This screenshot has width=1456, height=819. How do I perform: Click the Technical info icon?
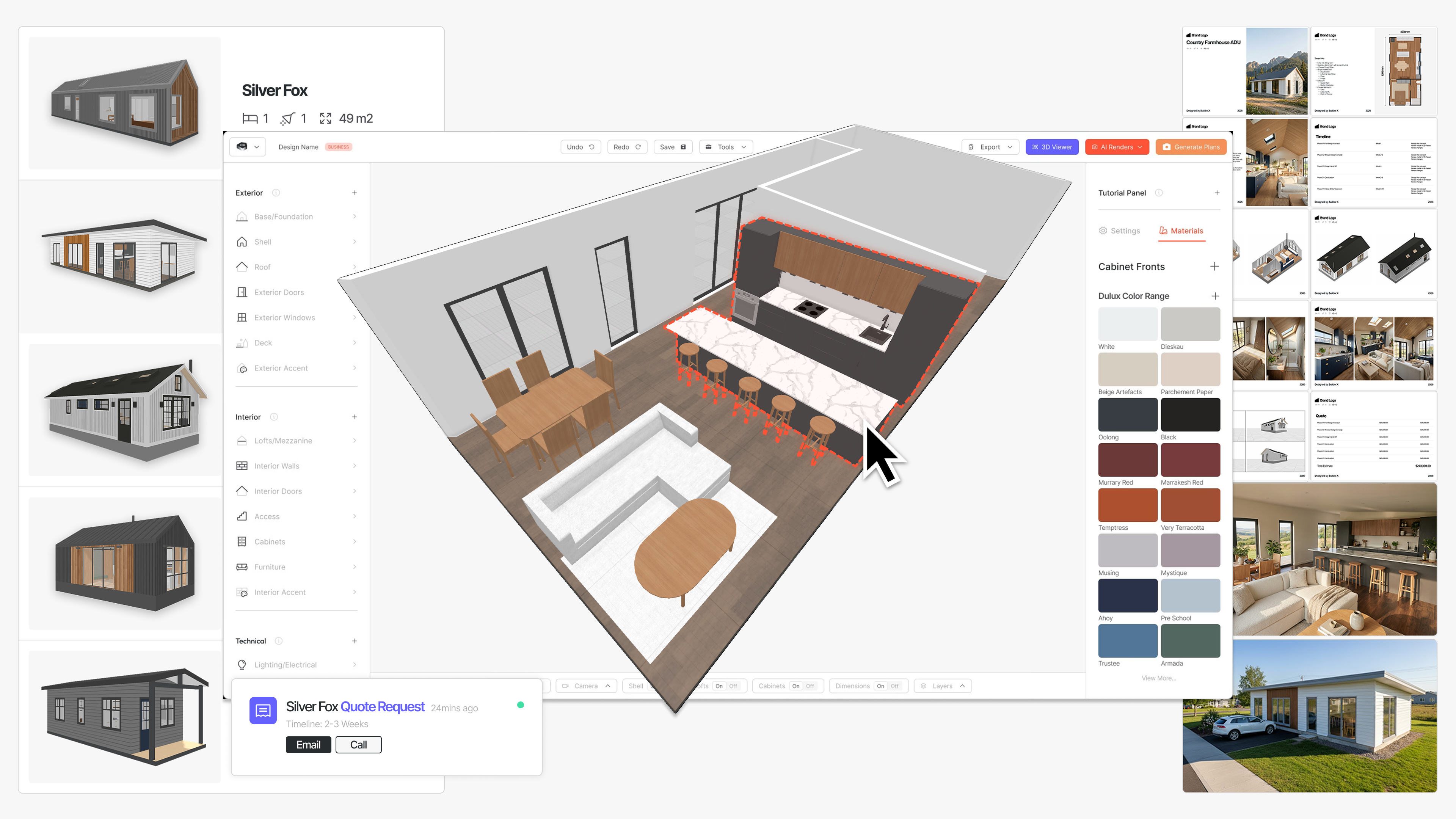(x=279, y=641)
